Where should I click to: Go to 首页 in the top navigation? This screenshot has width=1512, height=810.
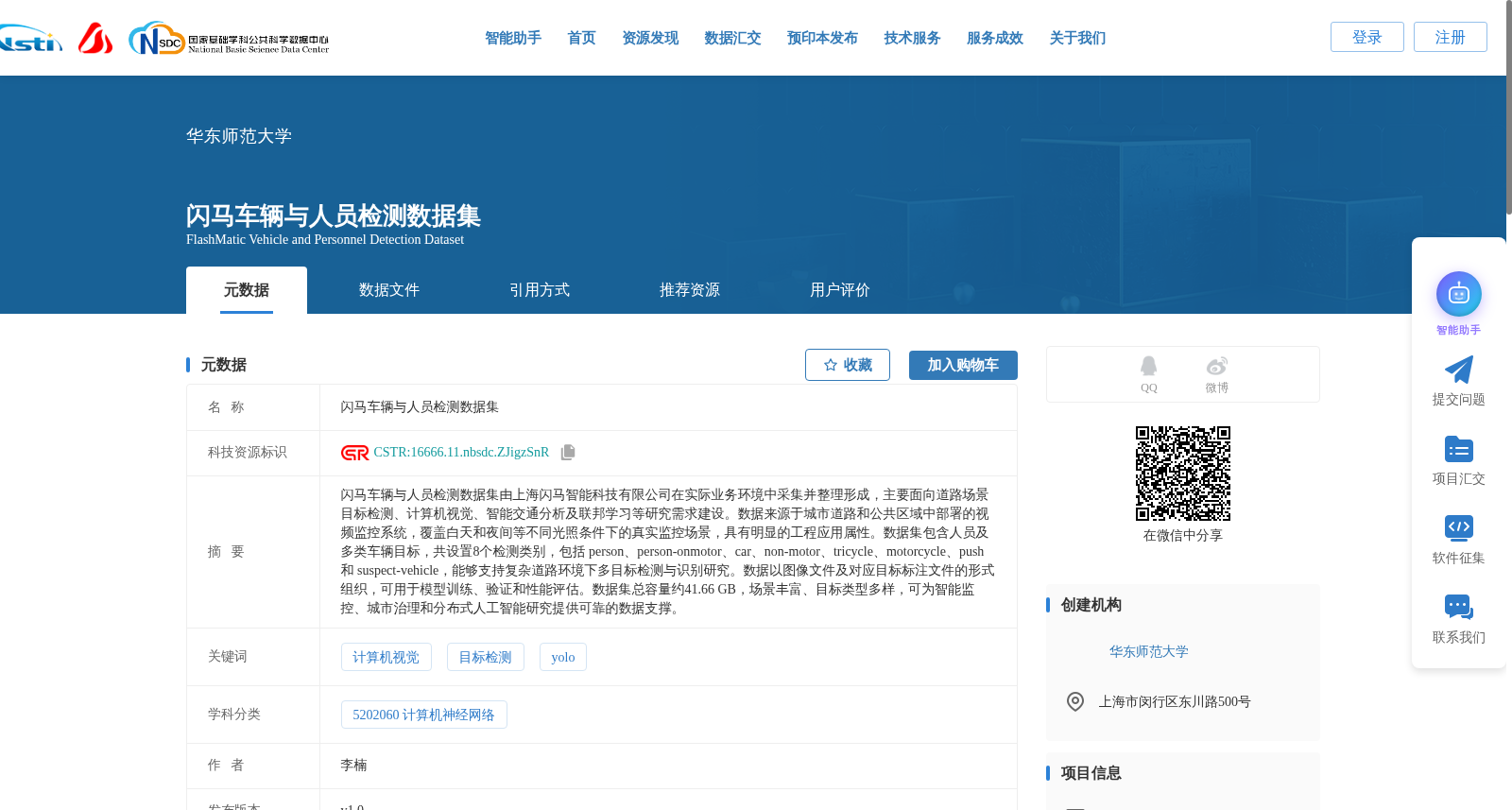581,38
